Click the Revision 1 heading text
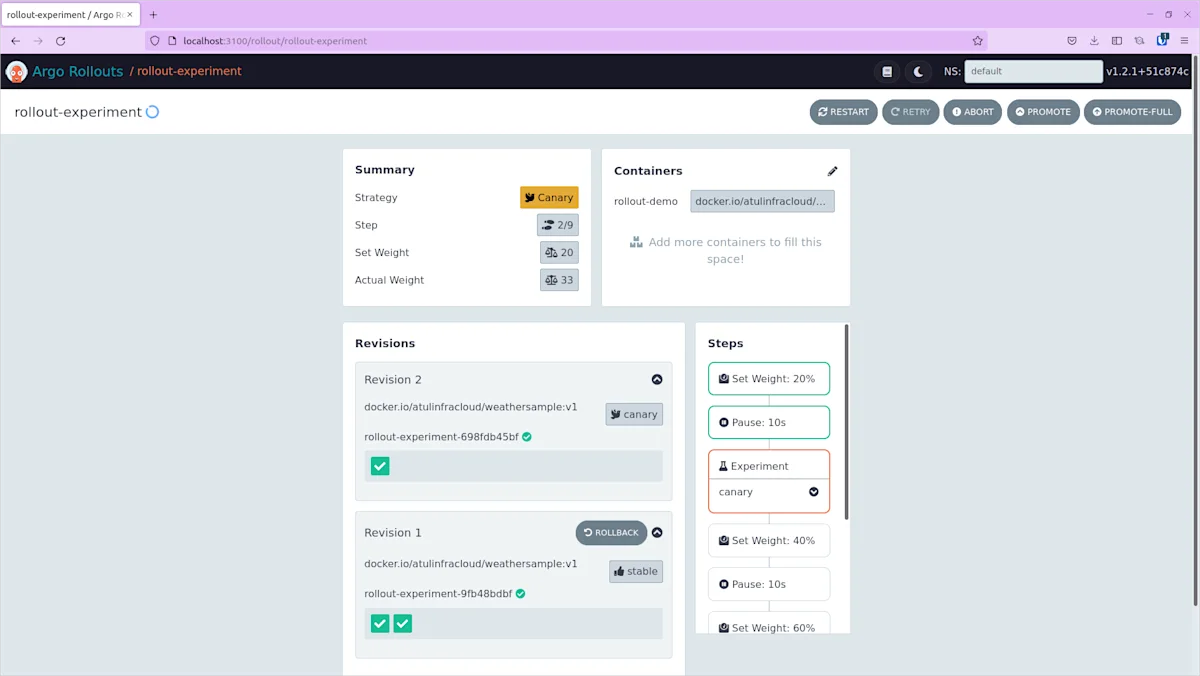The width and height of the screenshot is (1200, 676). [393, 533]
